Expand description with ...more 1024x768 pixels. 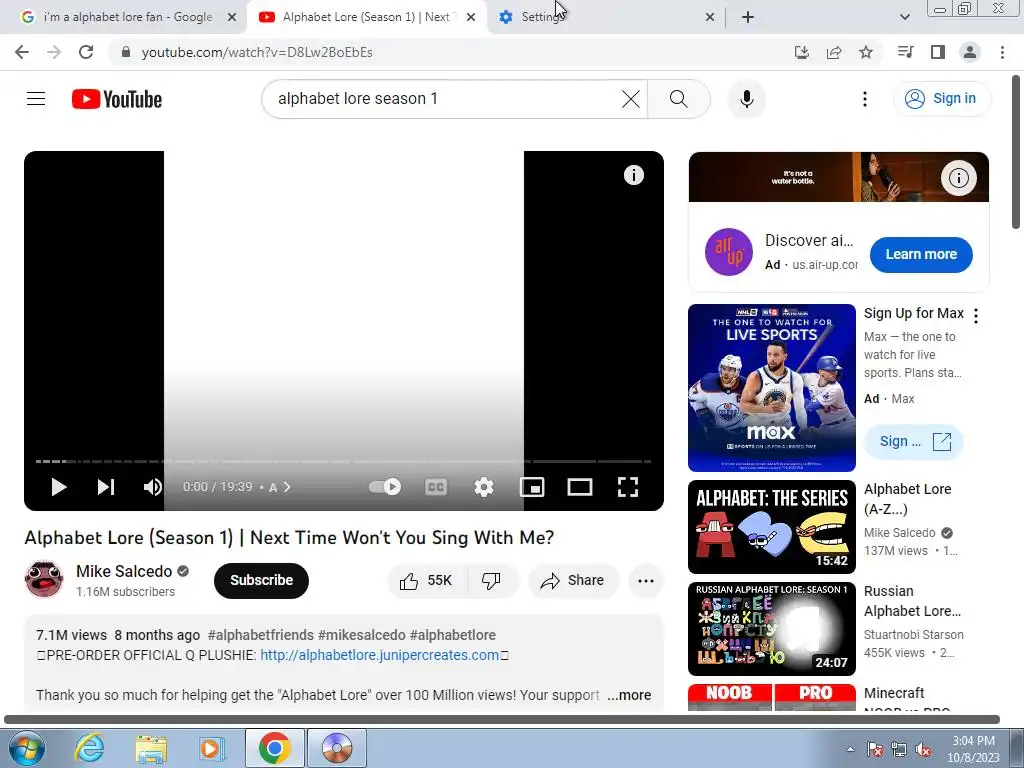pyautogui.click(x=629, y=695)
